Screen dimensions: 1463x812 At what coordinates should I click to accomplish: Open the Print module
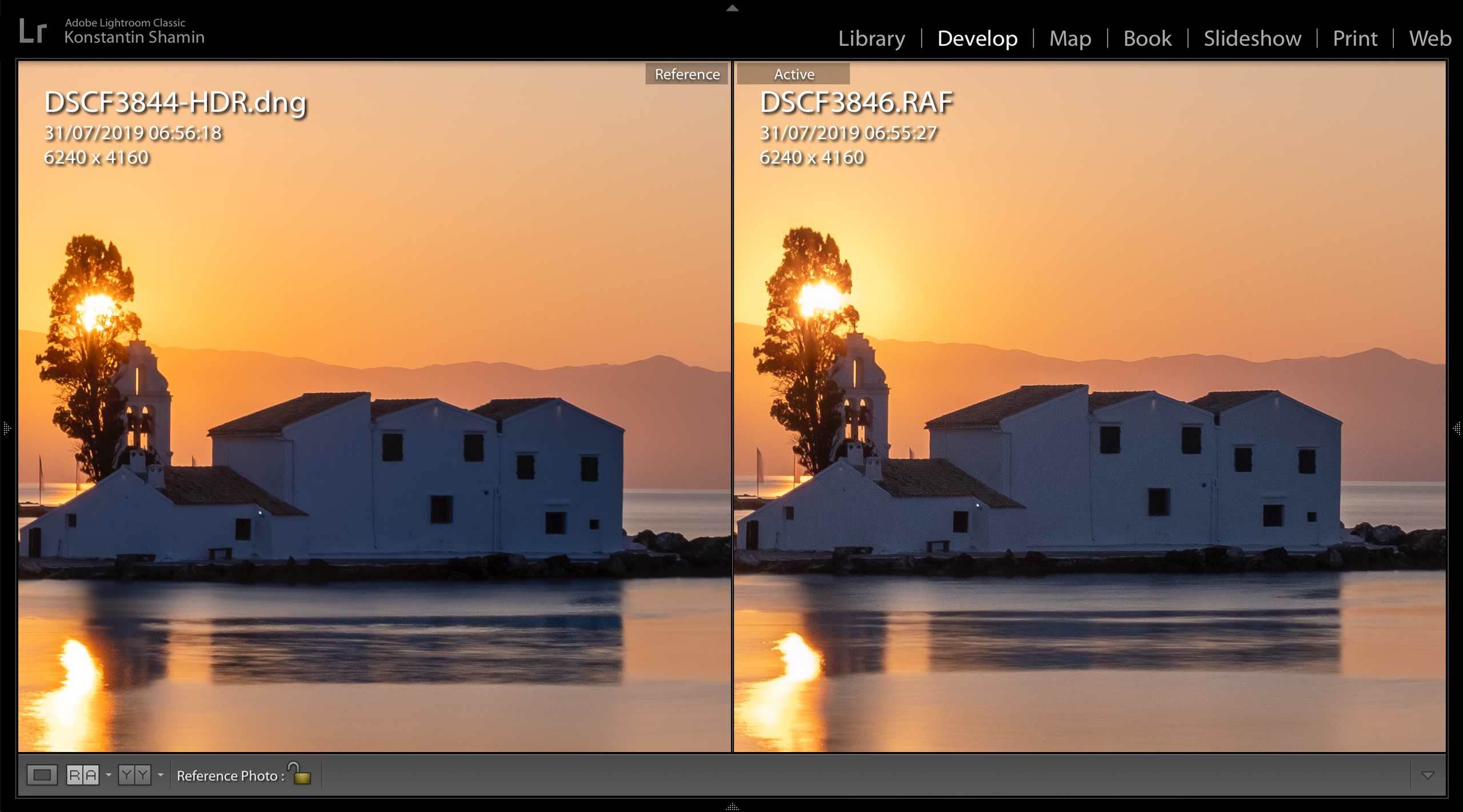point(1355,38)
